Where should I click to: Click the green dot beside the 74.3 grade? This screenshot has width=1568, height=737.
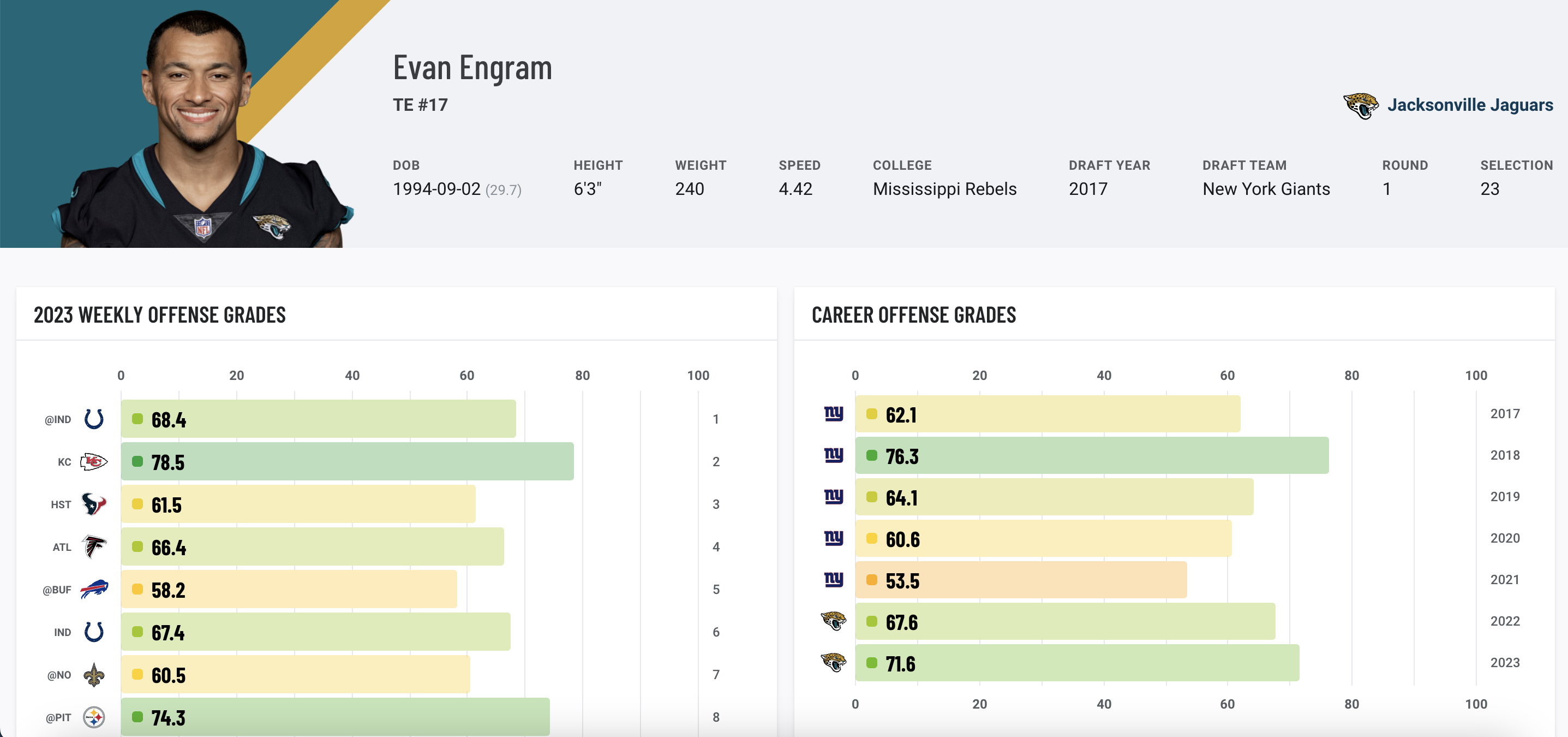click(x=137, y=717)
